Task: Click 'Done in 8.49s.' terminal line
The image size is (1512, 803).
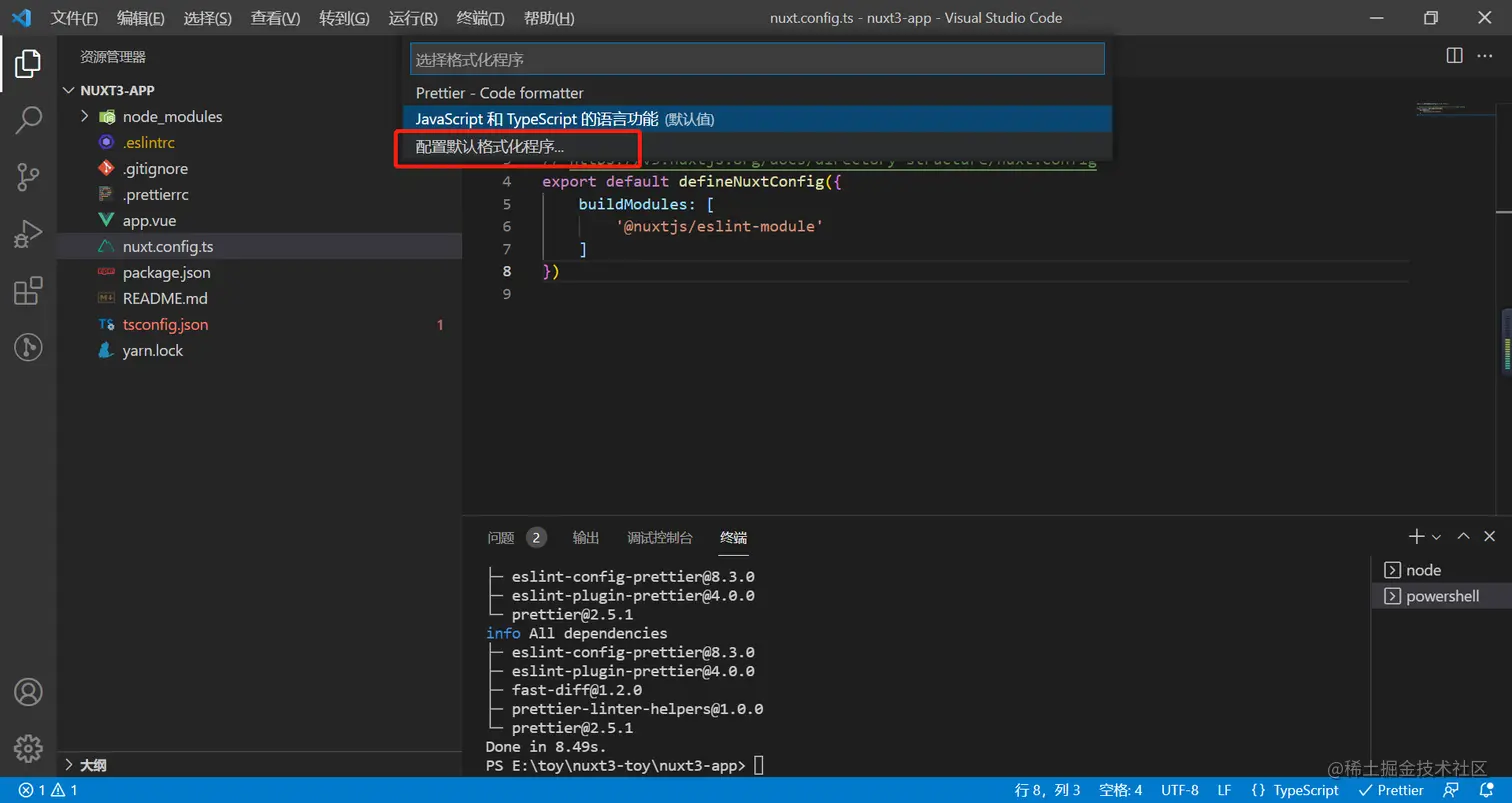Action: point(546,747)
